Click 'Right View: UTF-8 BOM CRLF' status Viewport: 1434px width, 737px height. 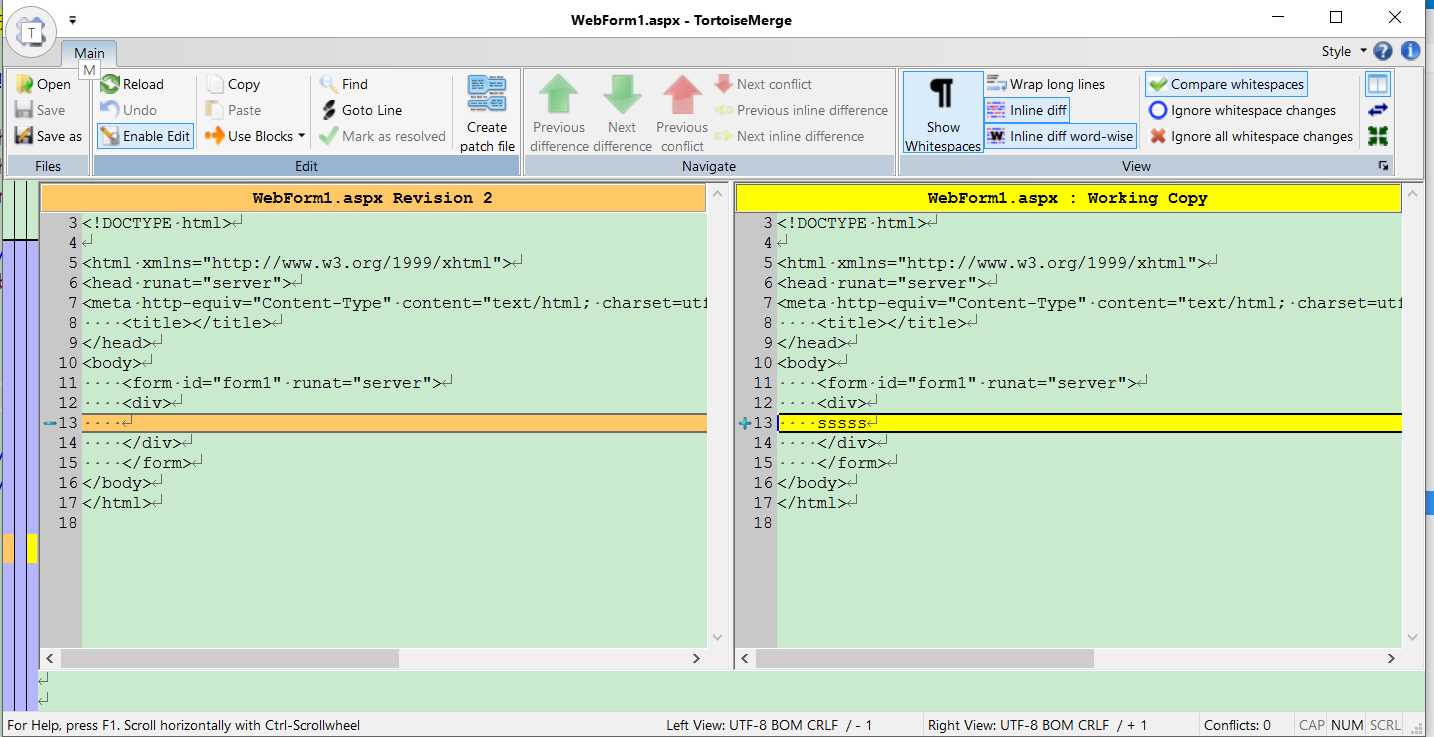click(x=1038, y=725)
